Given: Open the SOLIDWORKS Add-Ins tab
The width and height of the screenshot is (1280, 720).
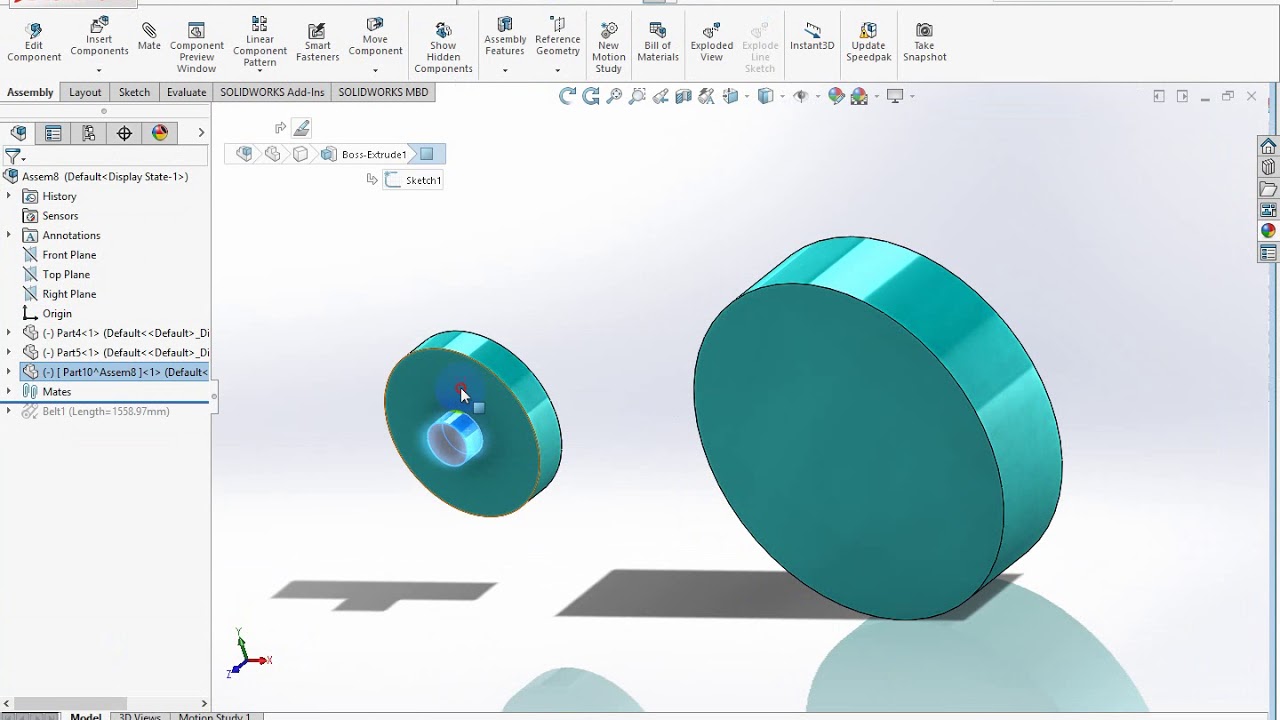Looking at the screenshot, I should (272, 92).
